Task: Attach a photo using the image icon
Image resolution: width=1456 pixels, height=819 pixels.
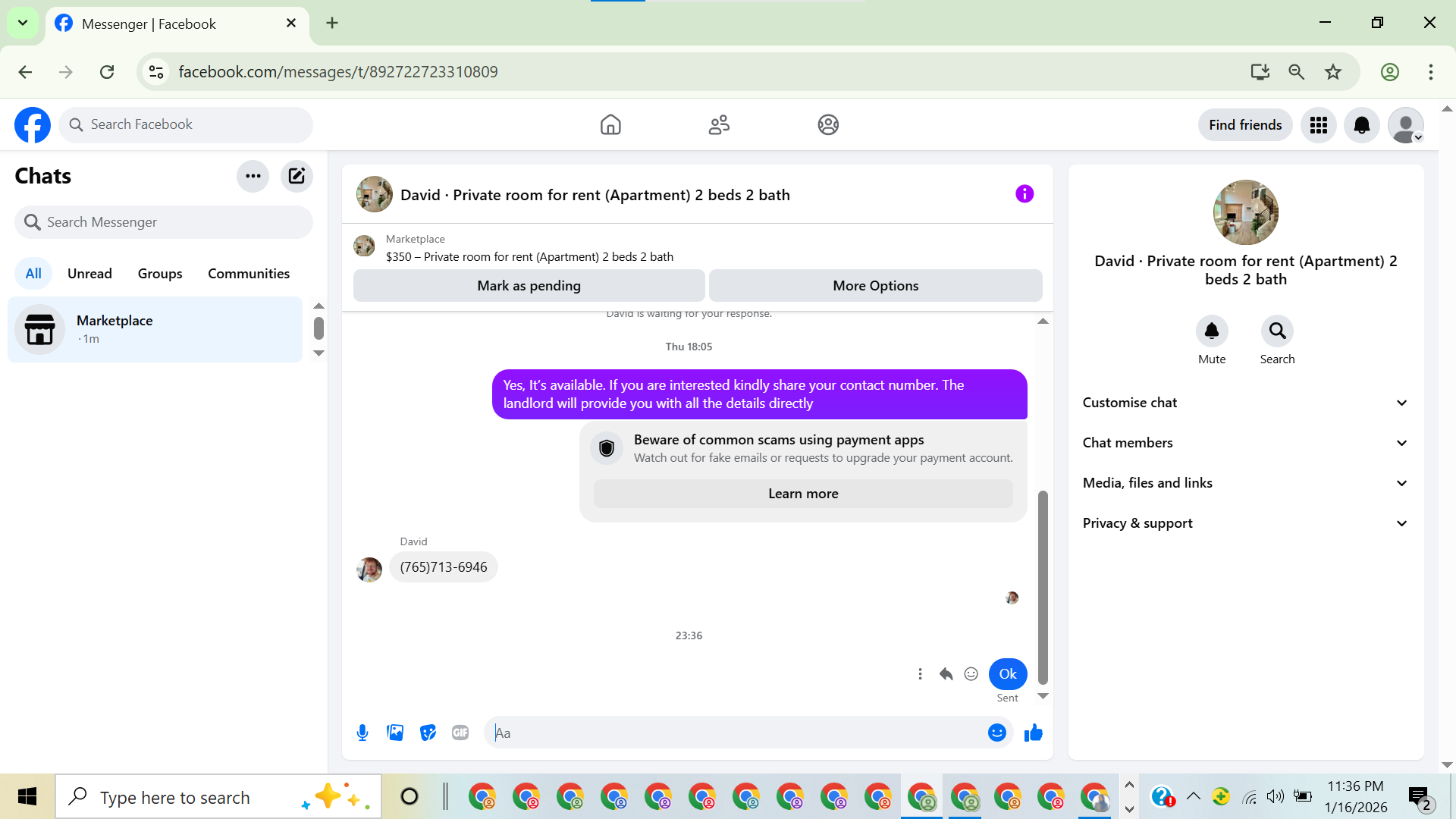Action: 395,733
